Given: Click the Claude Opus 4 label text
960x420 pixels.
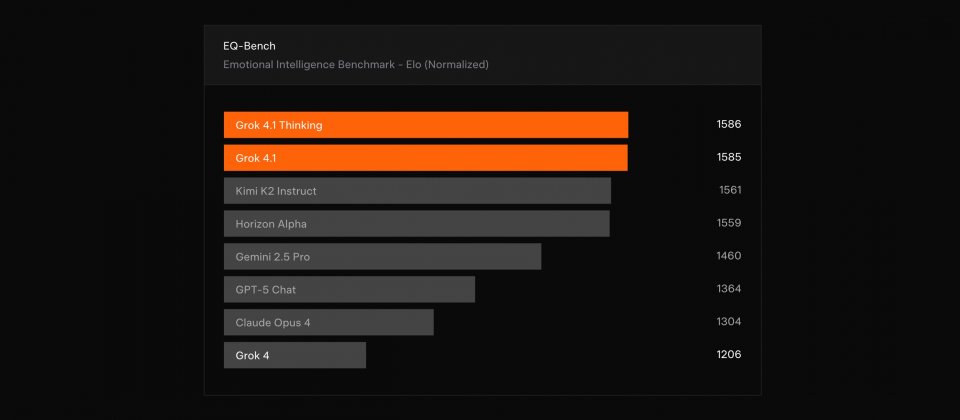Looking at the screenshot, I should point(273,323).
